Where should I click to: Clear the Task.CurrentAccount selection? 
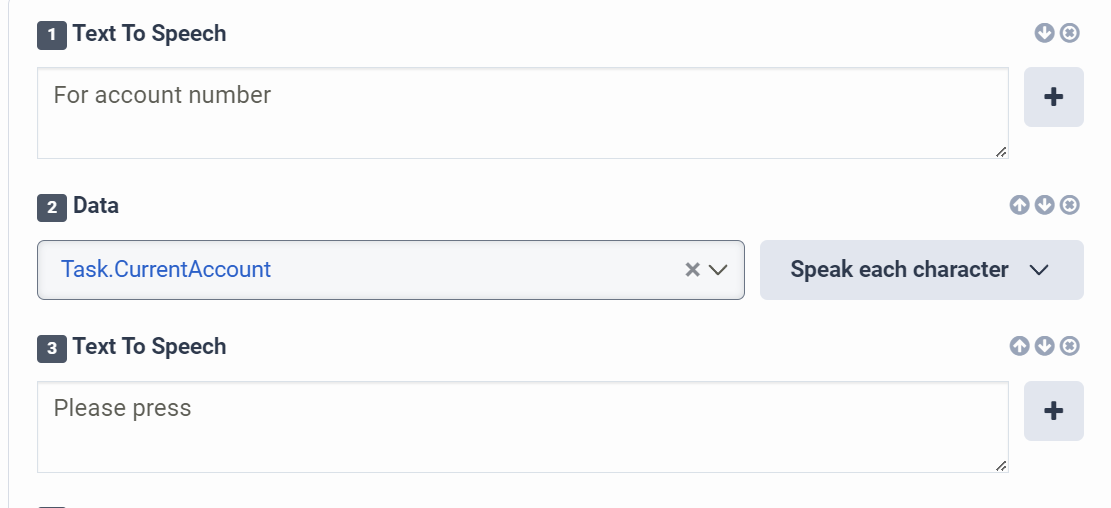[x=691, y=269]
